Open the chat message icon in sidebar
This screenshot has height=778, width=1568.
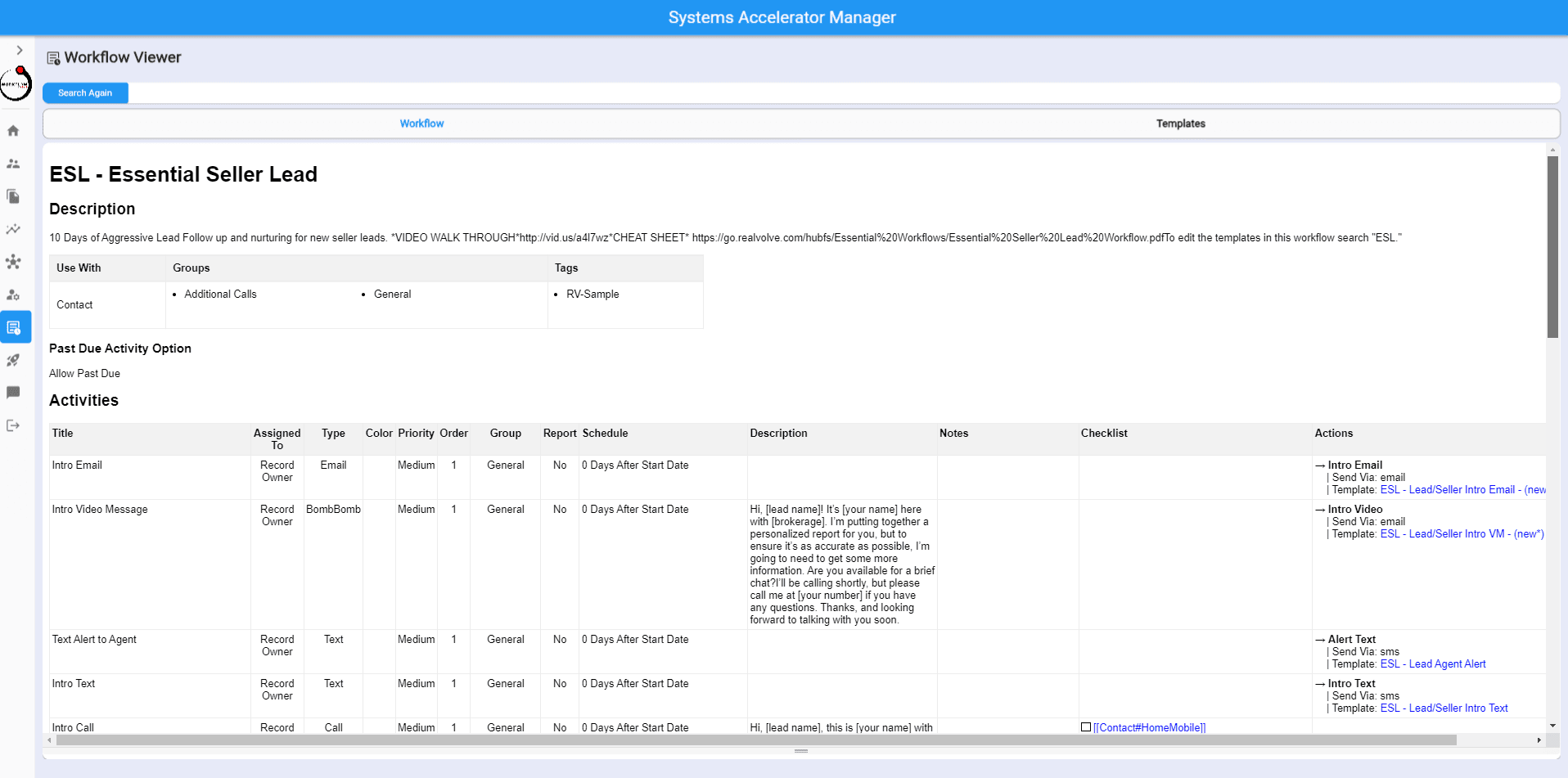[x=13, y=393]
